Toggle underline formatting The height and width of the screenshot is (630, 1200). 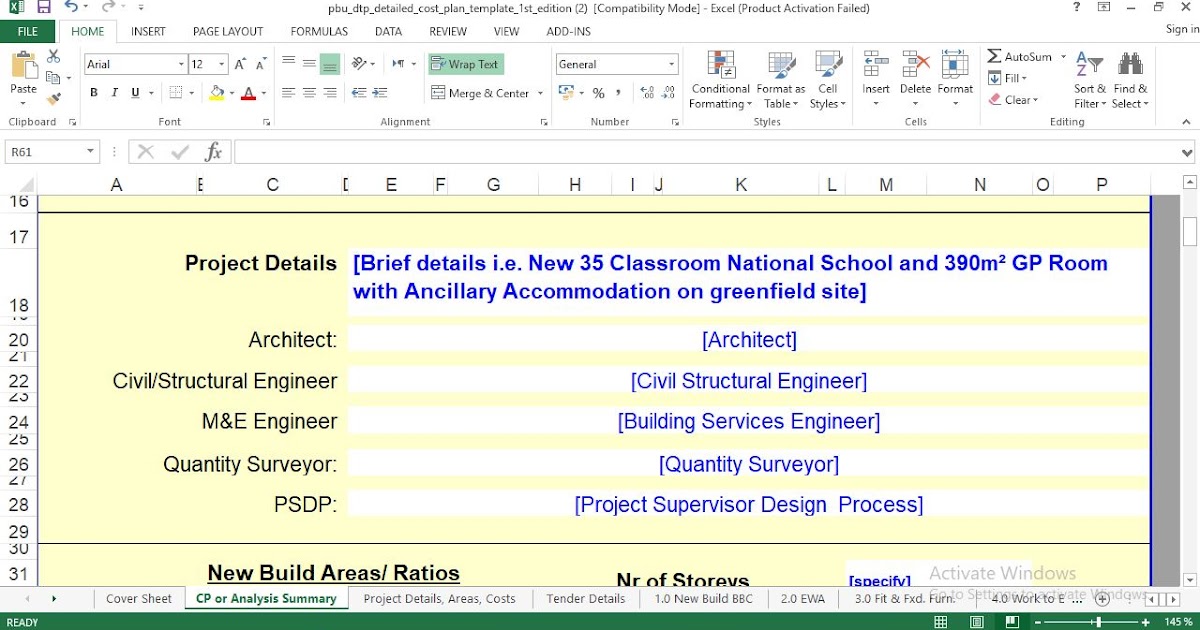(x=134, y=92)
